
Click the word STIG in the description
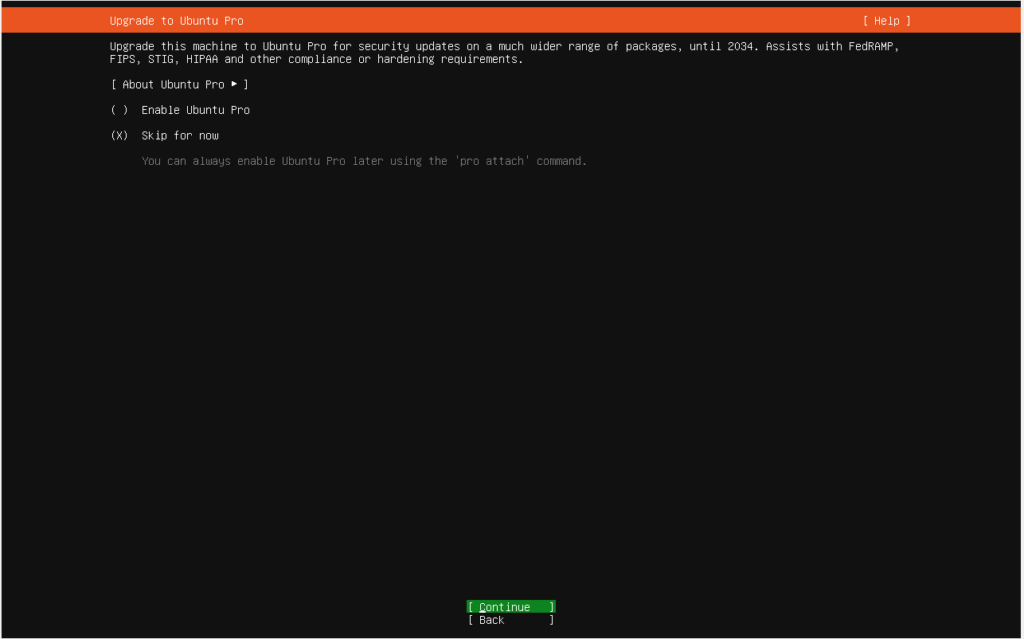pos(160,59)
